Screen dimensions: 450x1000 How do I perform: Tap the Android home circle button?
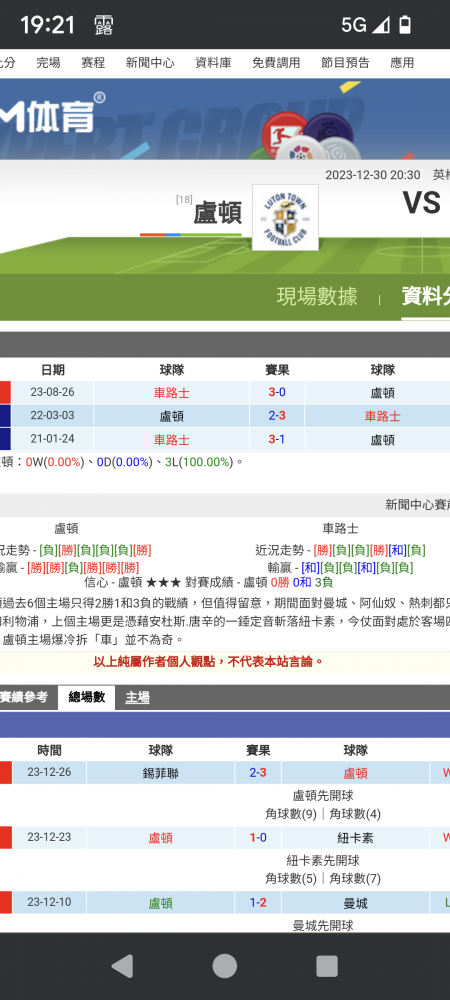224,966
